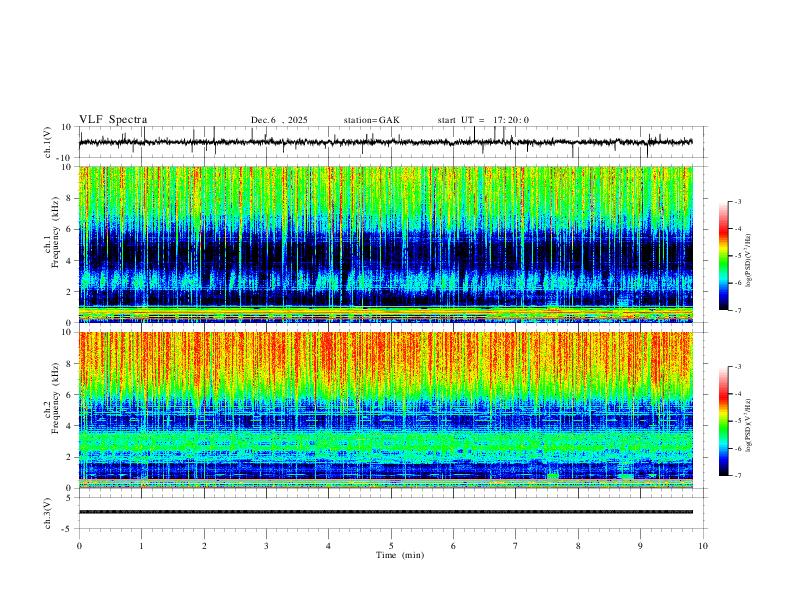Click time axis tick label "7"
This screenshot has height=612, width=792.
click(516, 545)
